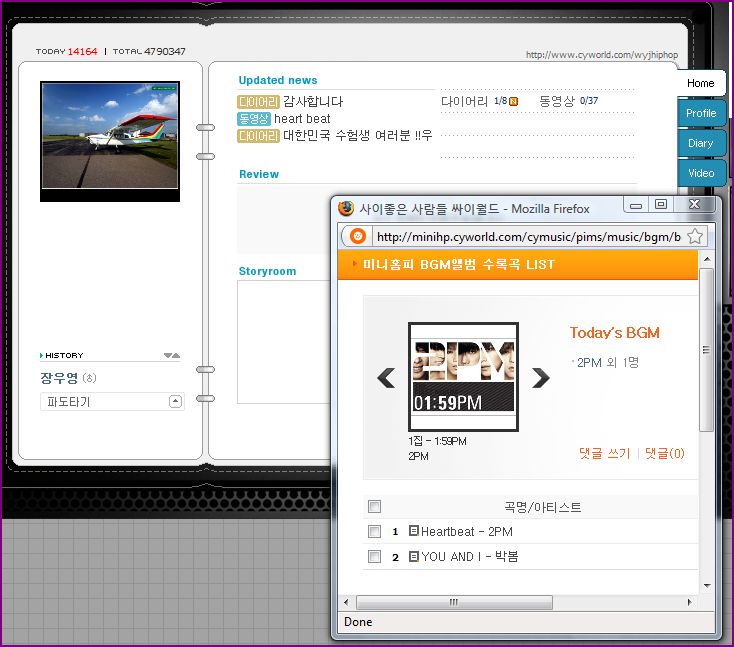Click 댓글 쓰기 to write comment
734x647 pixels.
coord(604,453)
